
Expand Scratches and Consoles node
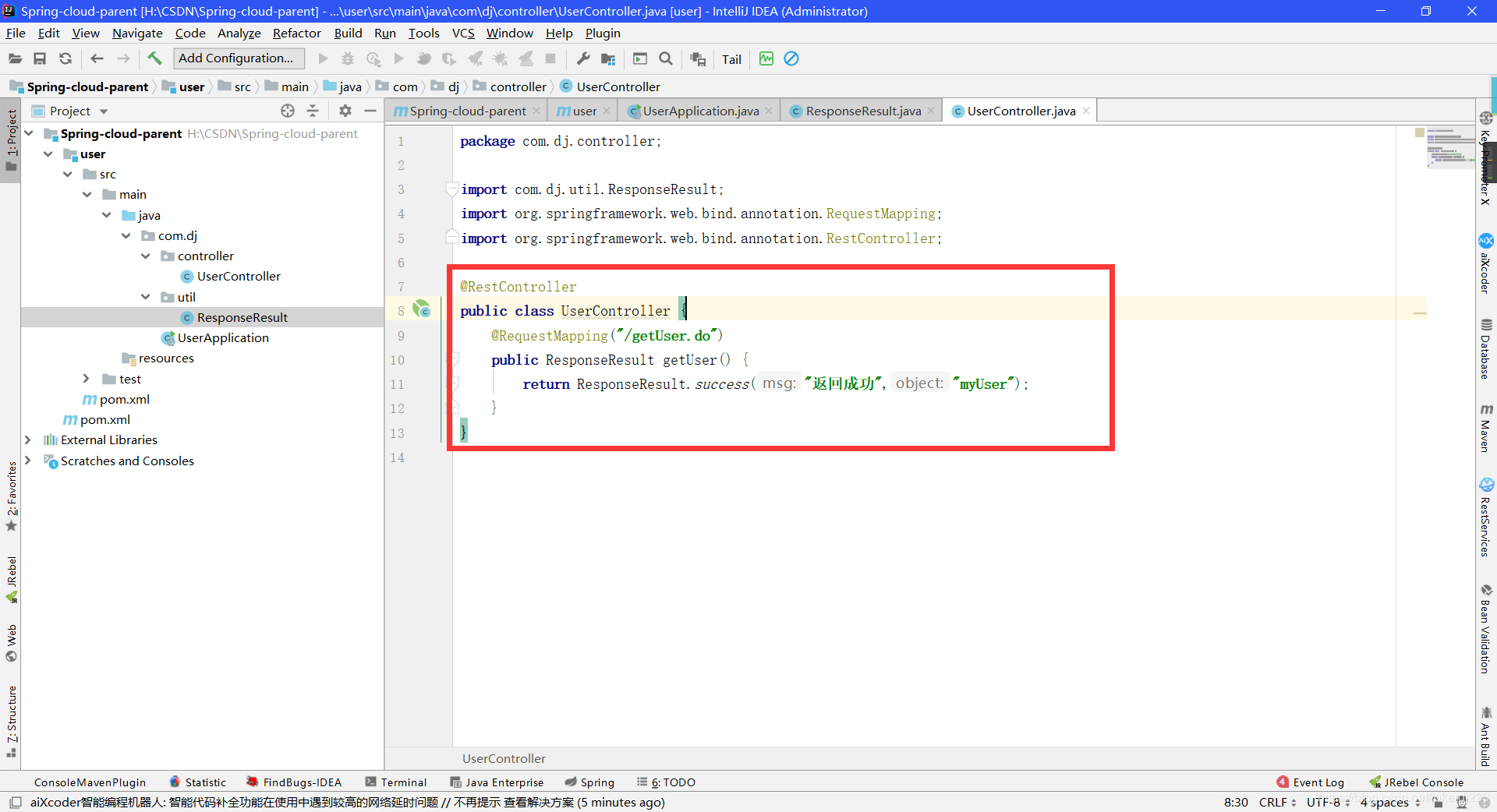tap(28, 461)
